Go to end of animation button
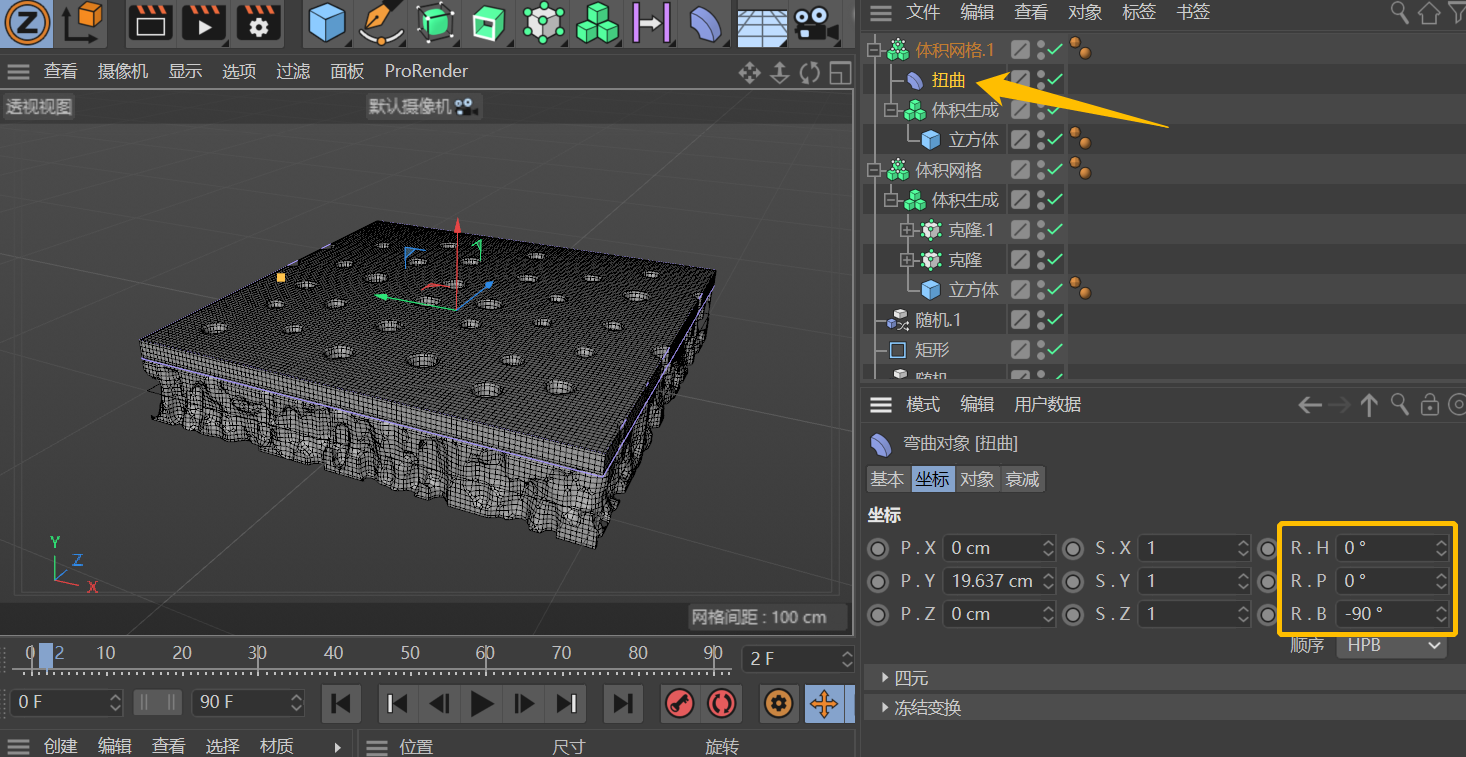The height and width of the screenshot is (757, 1466). pyautogui.click(x=622, y=704)
